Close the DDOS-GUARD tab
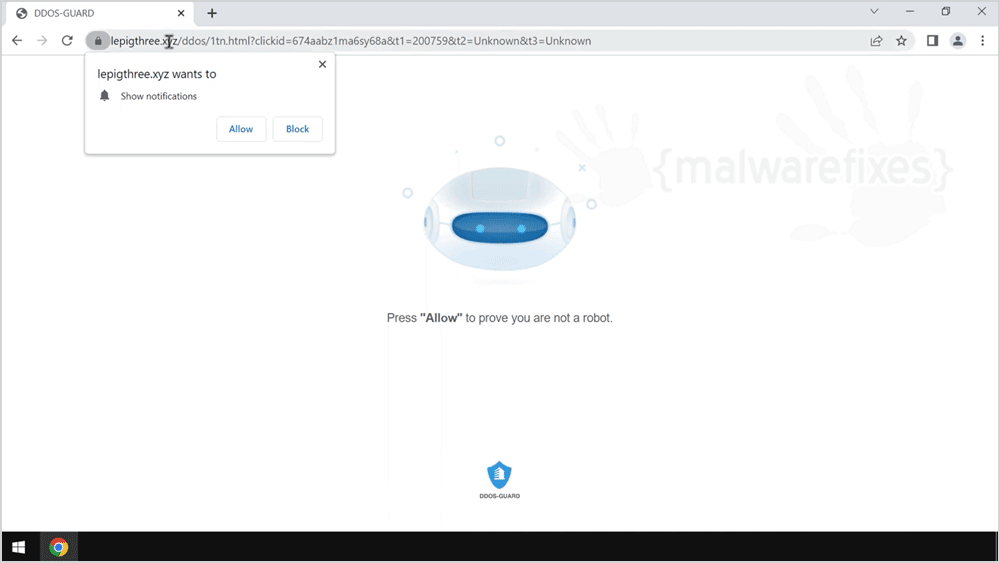This screenshot has width=1000, height=563. pyautogui.click(x=181, y=13)
